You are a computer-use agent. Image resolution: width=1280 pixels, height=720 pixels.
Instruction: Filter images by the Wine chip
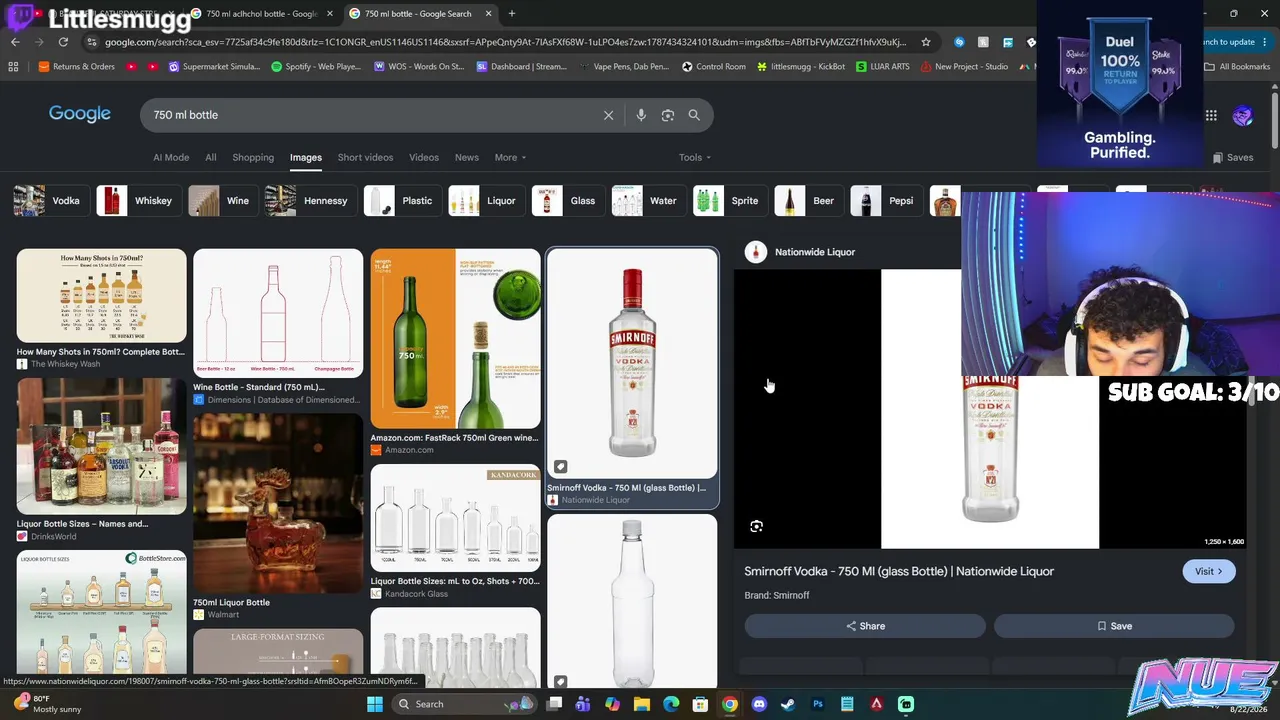point(223,201)
